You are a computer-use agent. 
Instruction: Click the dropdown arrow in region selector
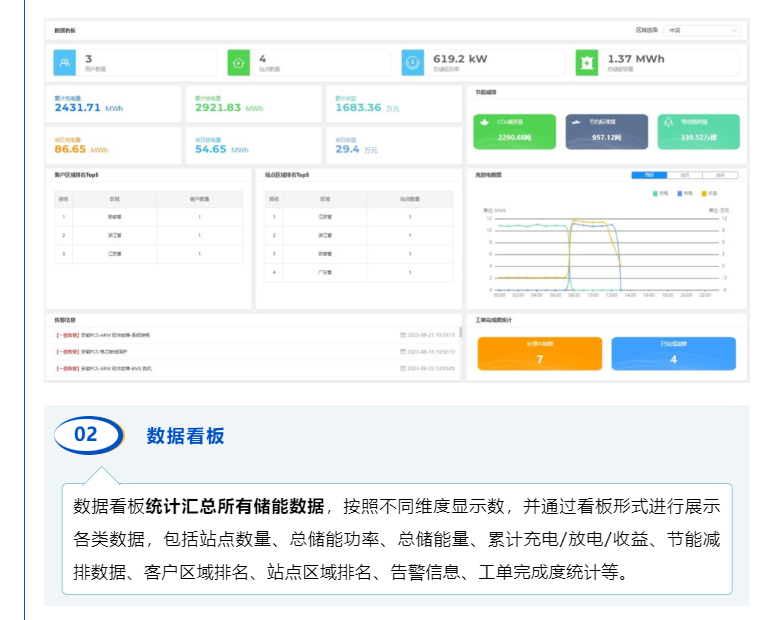[x=735, y=31]
